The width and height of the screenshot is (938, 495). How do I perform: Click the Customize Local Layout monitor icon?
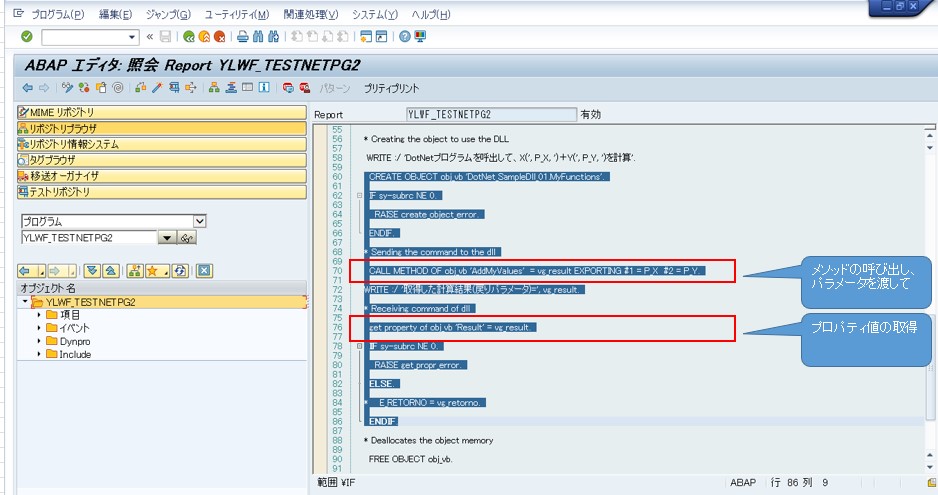click(420, 37)
